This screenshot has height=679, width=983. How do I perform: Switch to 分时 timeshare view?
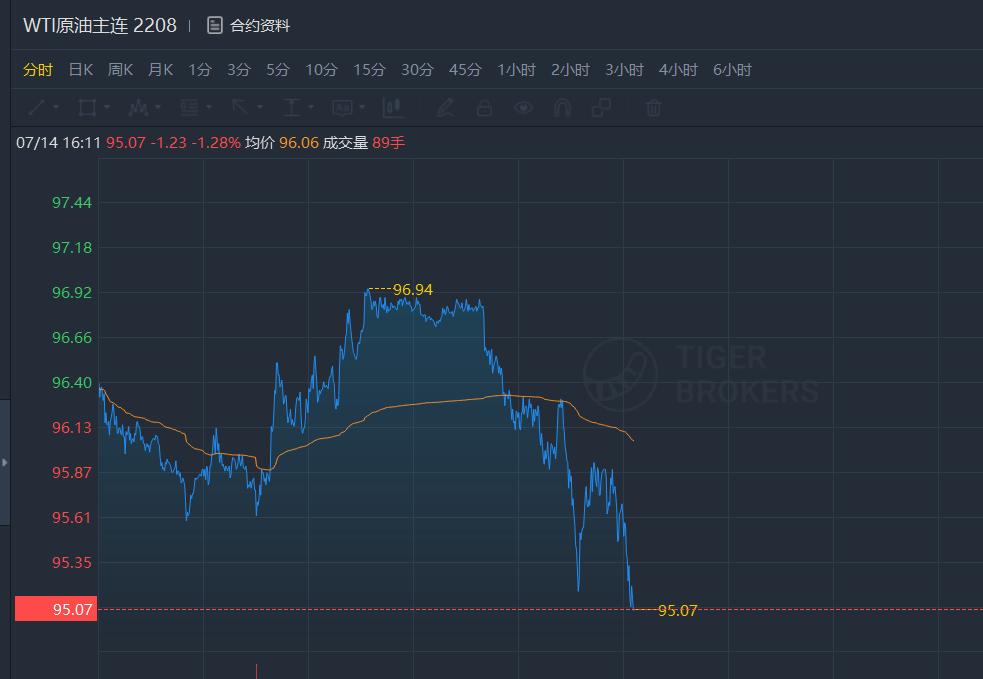(x=38, y=70)
